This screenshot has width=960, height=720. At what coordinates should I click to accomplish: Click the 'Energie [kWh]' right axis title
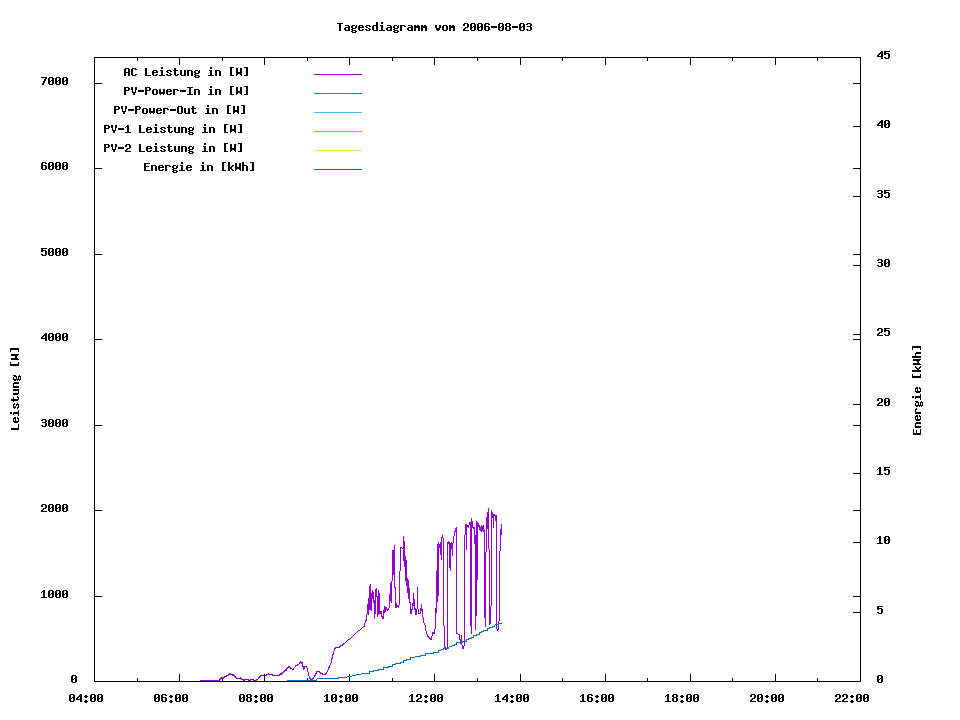917,390
